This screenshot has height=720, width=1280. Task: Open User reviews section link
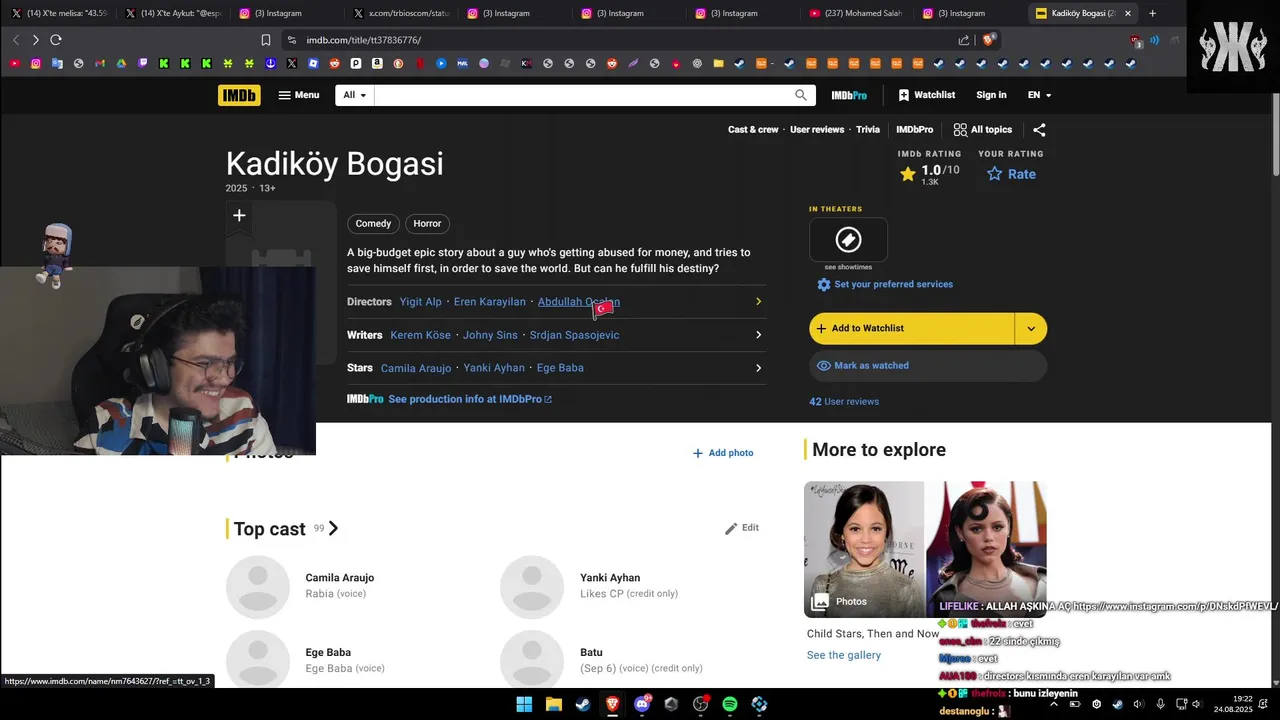click(817, 130)
